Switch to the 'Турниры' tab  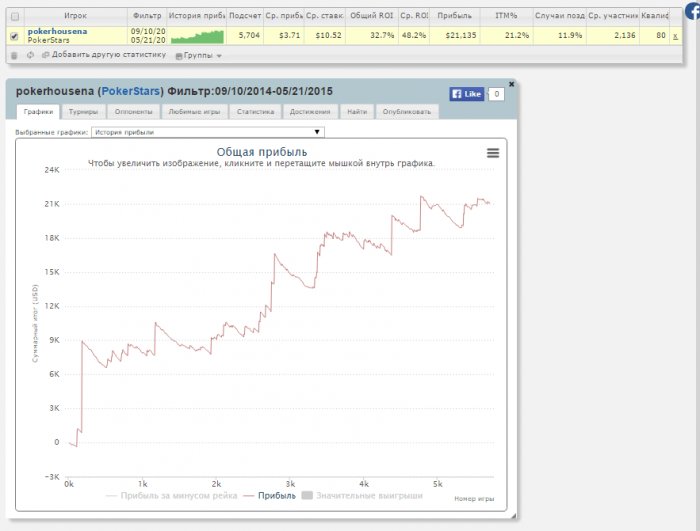(83, 112)
